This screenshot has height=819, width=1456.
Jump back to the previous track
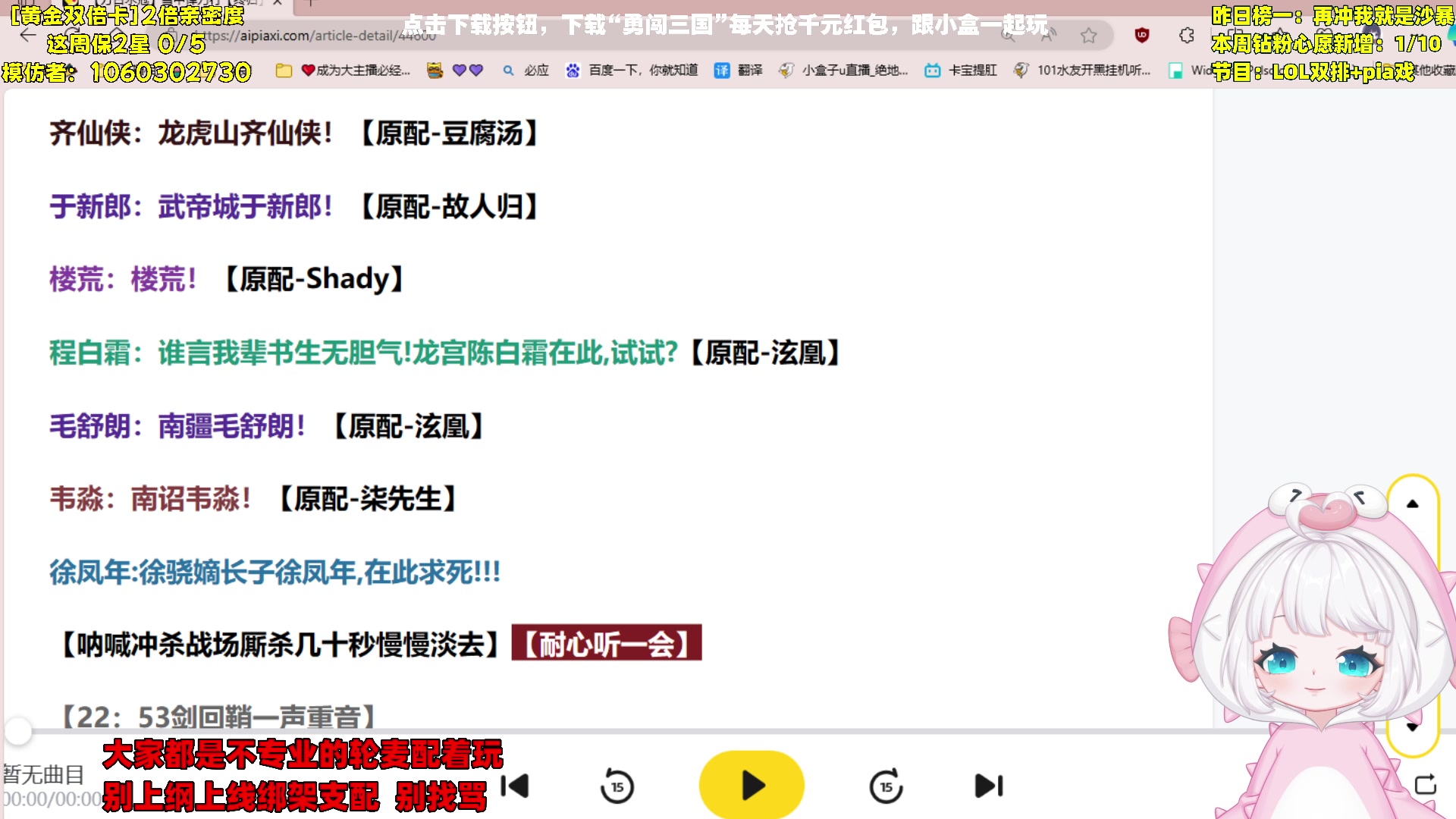pyautogui.click(x=515, y=786)
